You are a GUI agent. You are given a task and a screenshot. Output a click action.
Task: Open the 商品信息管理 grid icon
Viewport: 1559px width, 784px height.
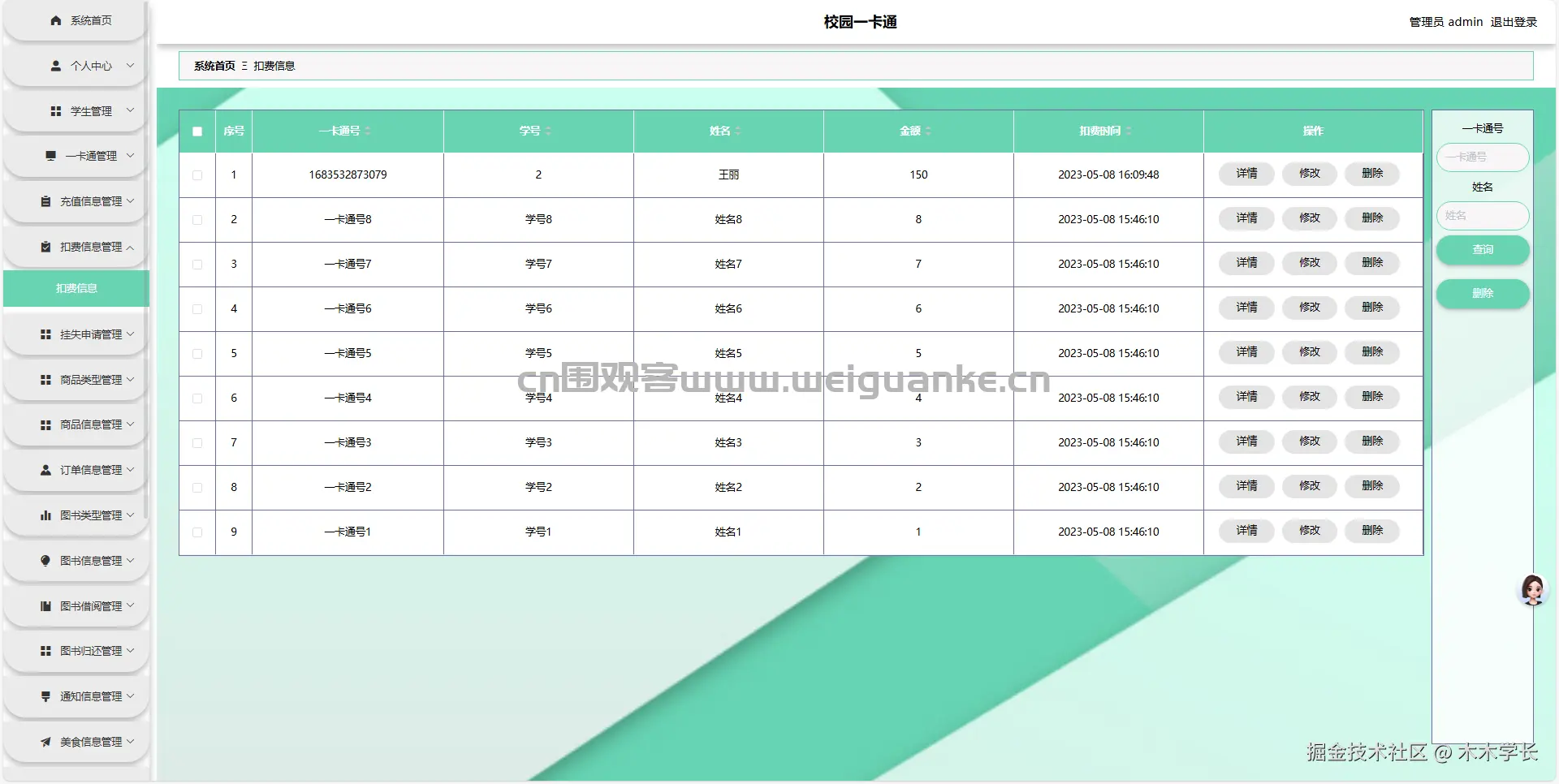pos(46,424)
